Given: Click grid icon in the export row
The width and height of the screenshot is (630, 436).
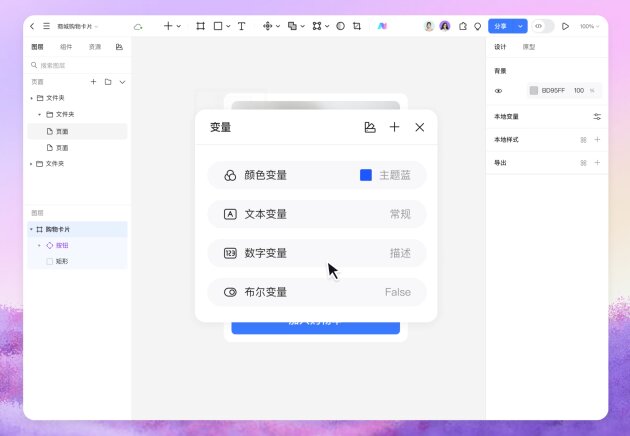Looking at the screenshot, I should coord(583,163).
